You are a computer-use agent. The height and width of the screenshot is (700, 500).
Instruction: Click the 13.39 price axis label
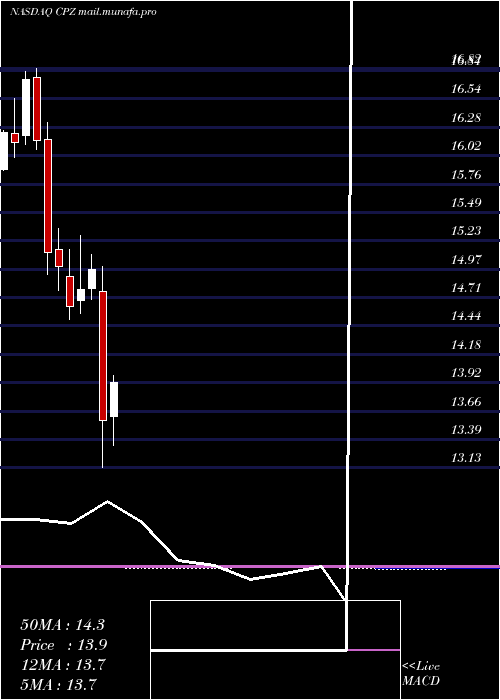[466, 430]
